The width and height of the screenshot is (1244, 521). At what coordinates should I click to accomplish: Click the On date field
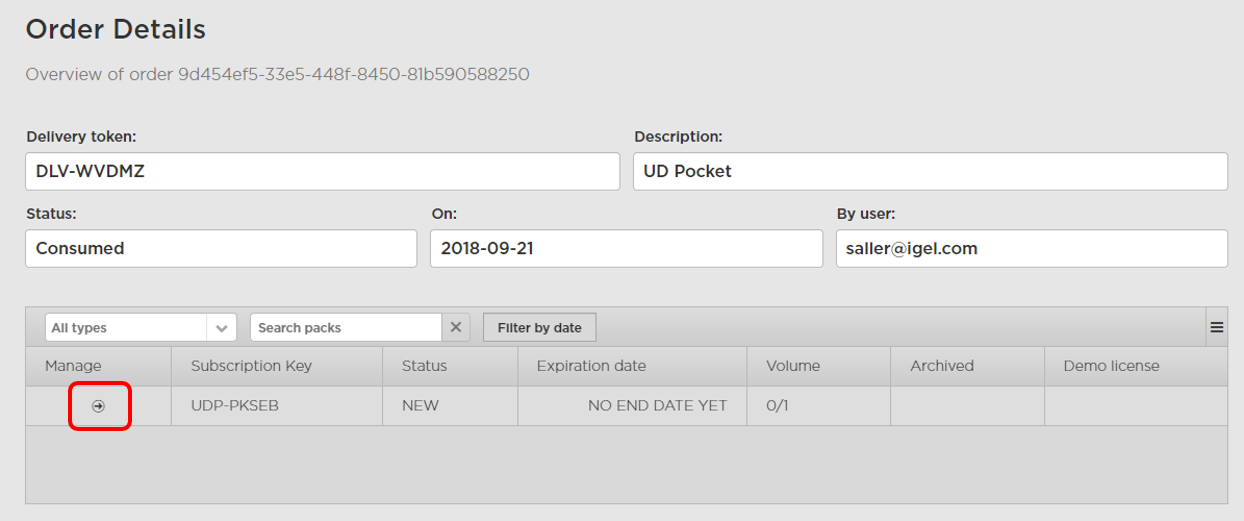pos(626,248)
